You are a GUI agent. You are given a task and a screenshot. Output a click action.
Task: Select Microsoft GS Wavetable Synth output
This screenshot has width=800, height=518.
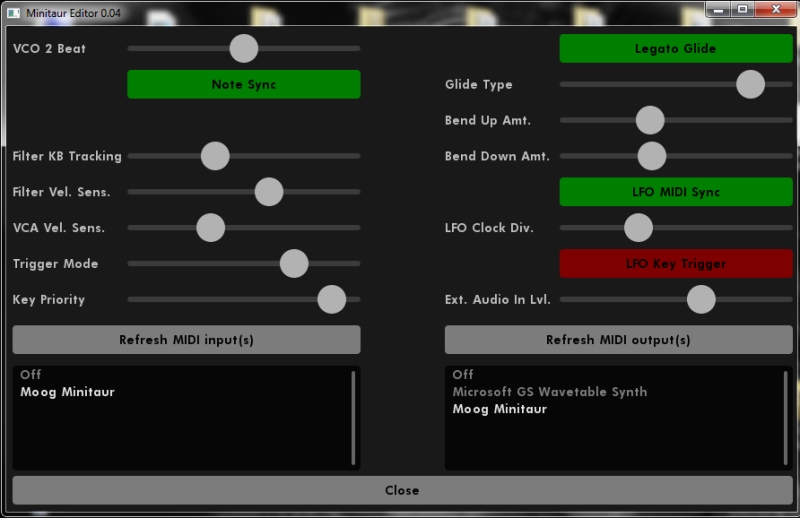pos(549,392)
